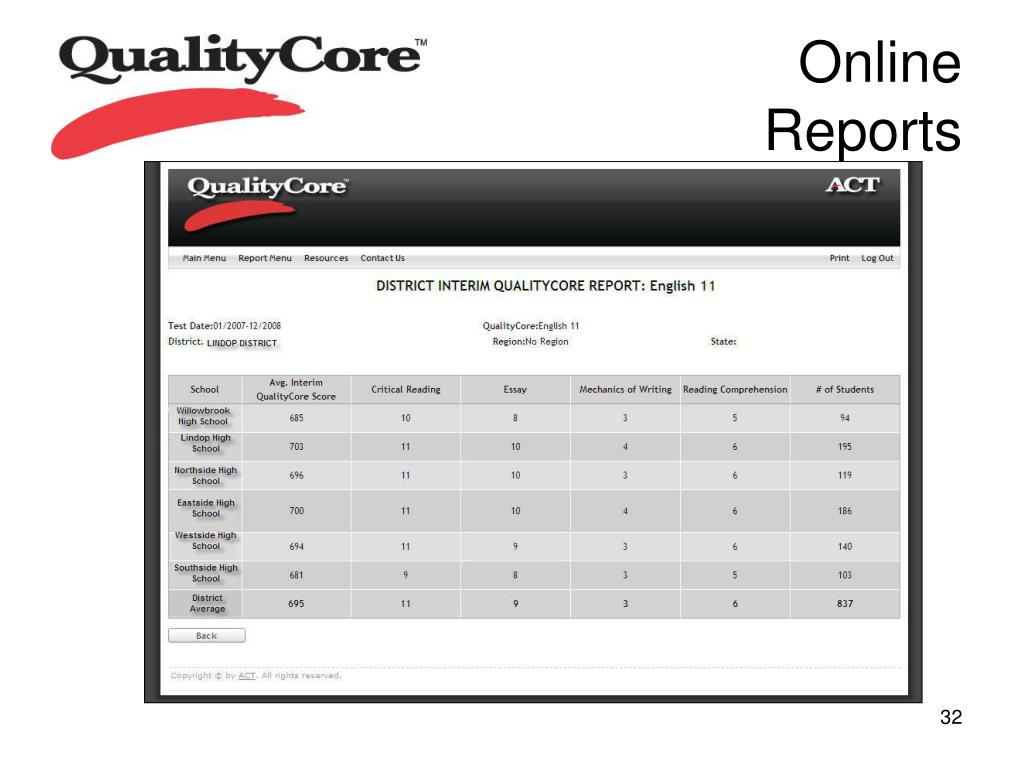Click the Westside High School row label
The image size is (1024, 768).
click(206, 541)
